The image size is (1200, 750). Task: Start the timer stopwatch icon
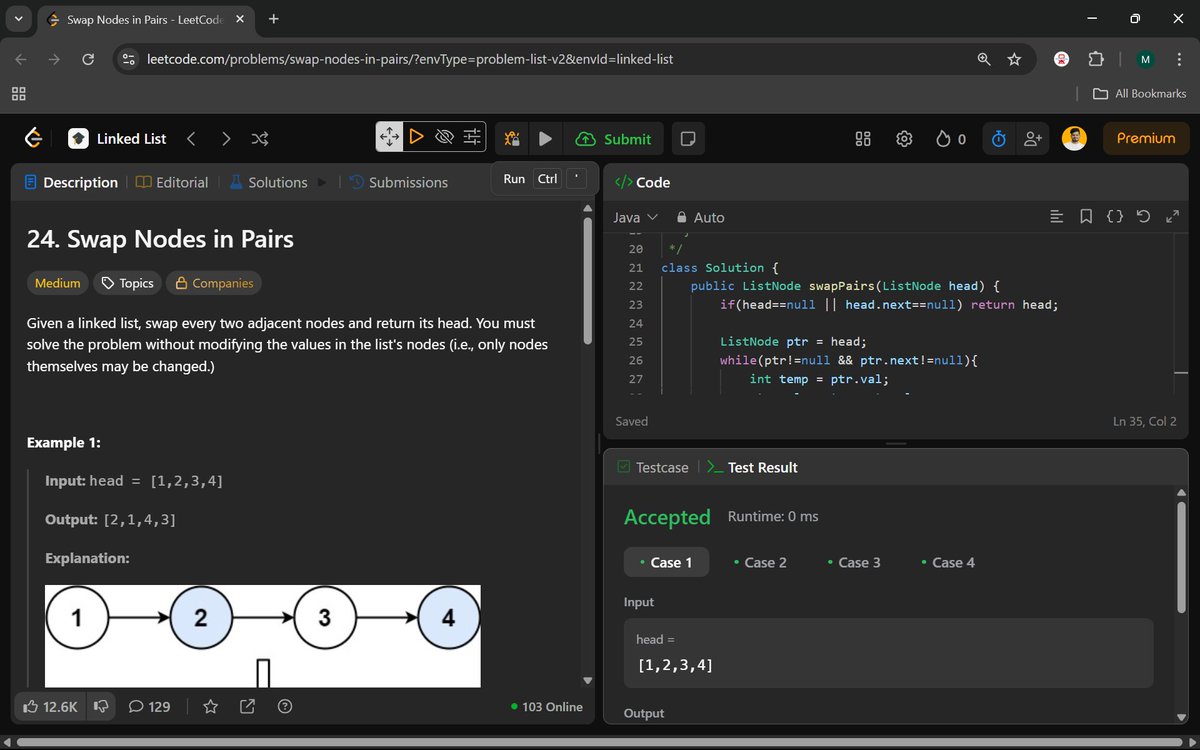tap(998, 139)
